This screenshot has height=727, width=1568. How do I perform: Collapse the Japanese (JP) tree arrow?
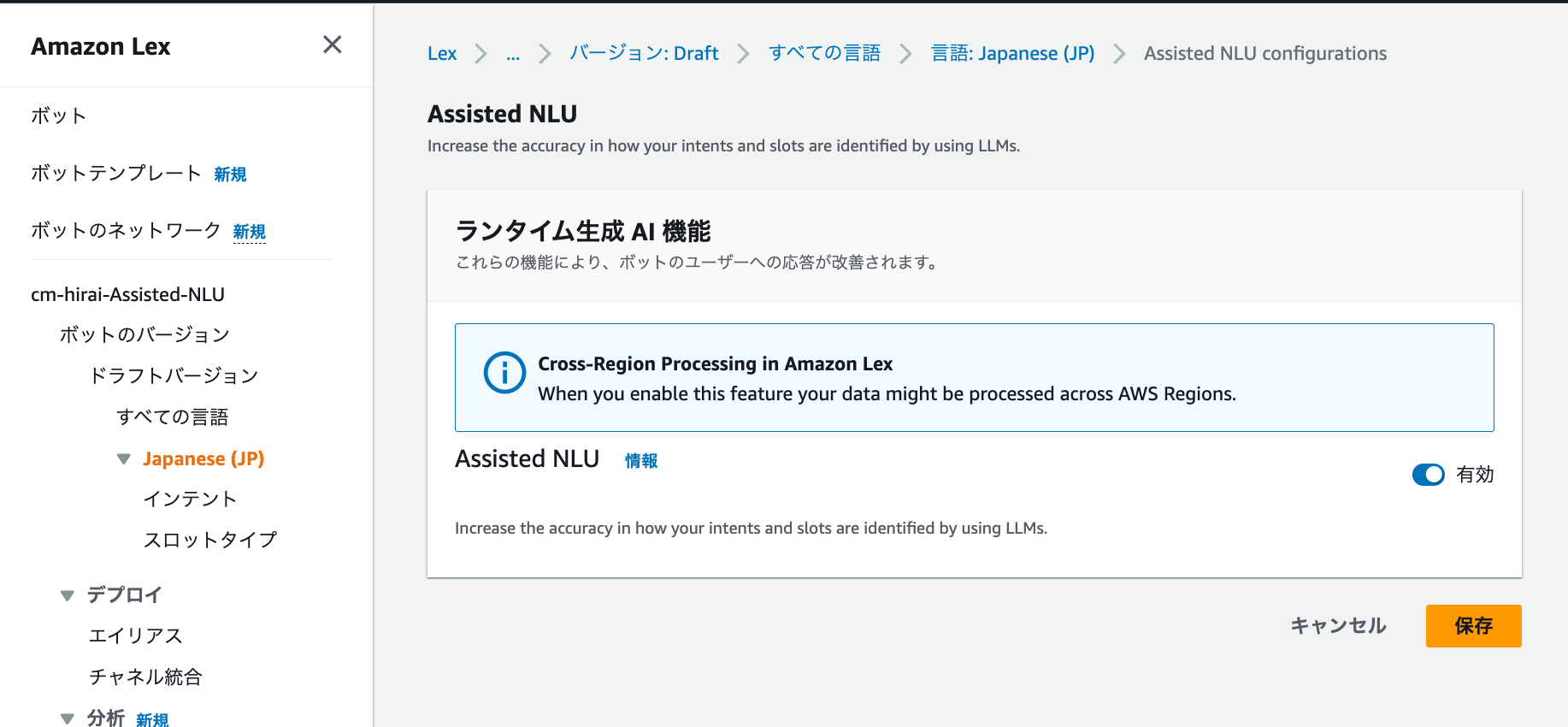[x=124, y=459]
